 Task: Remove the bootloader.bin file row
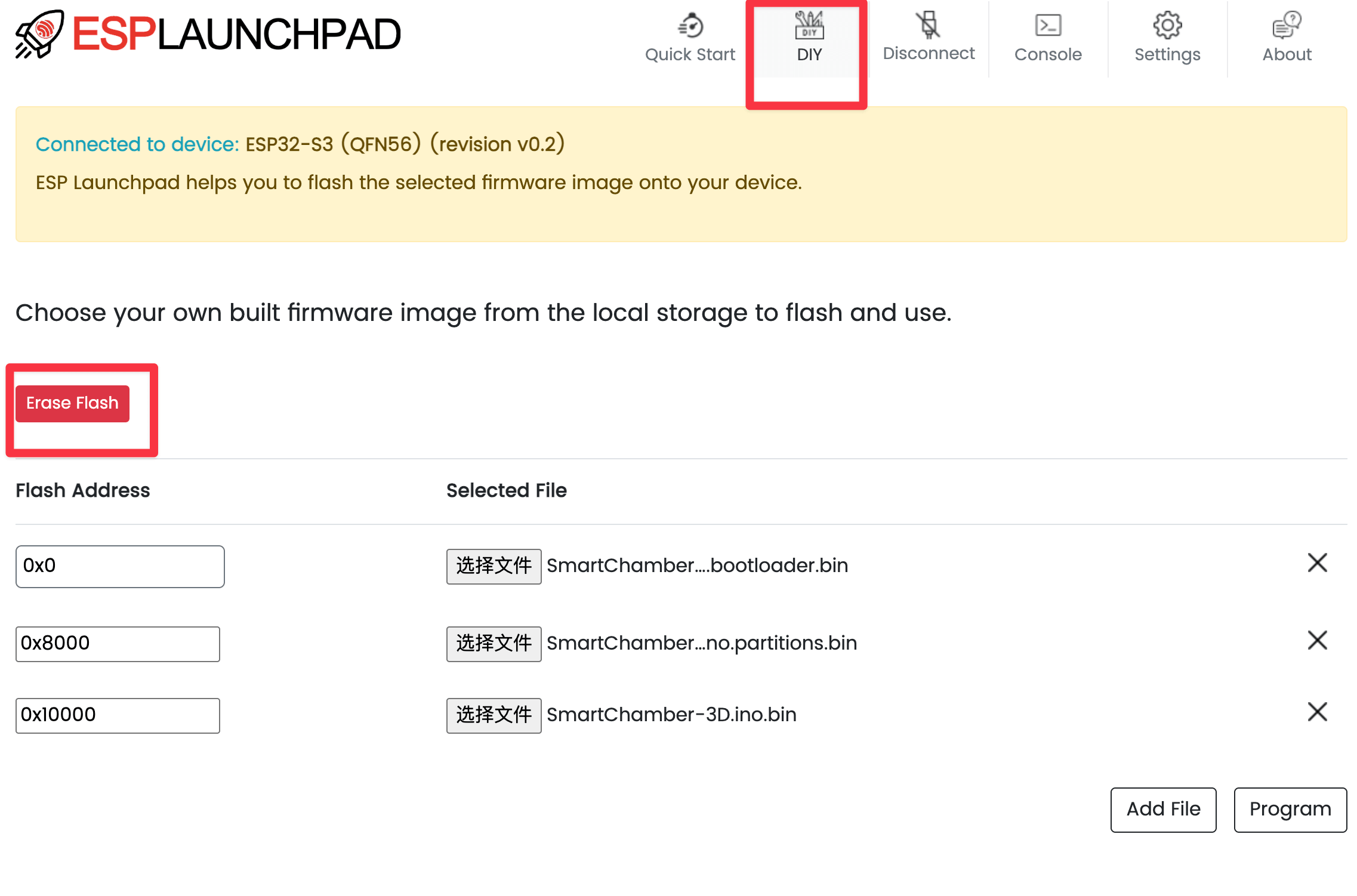click(x=1317, y=563)
